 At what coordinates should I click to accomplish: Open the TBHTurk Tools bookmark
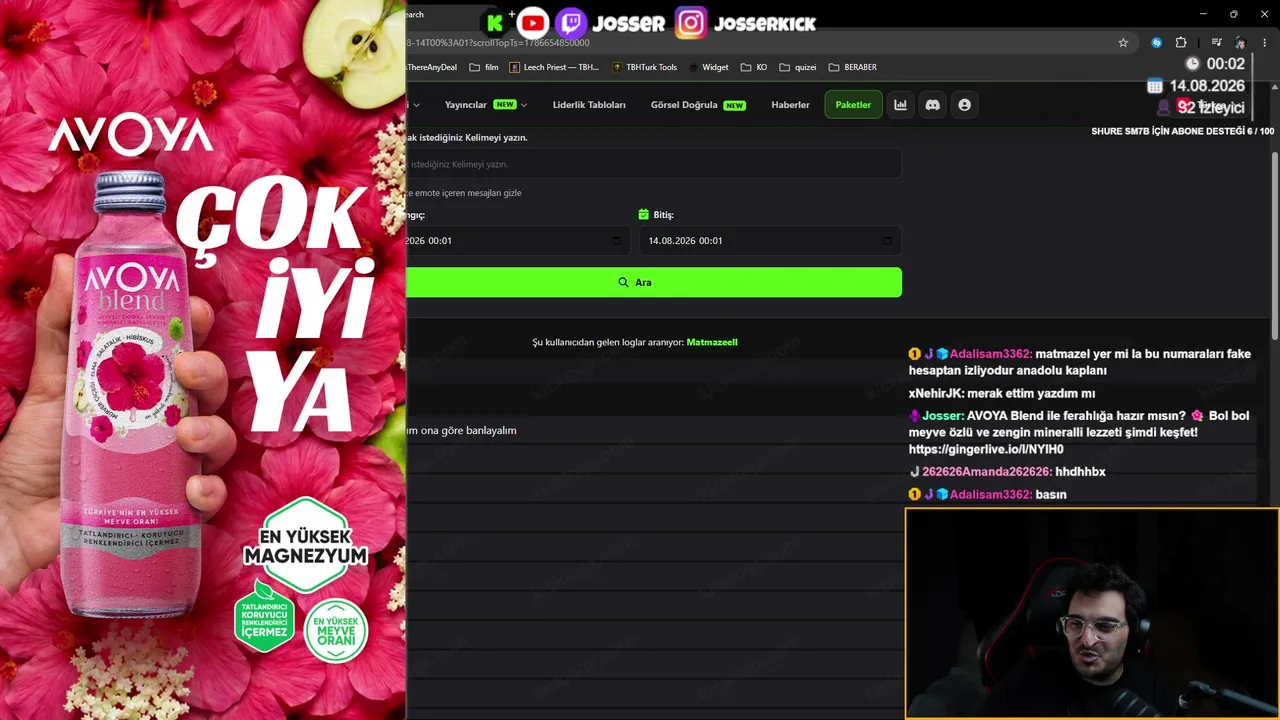coord(645,67)
